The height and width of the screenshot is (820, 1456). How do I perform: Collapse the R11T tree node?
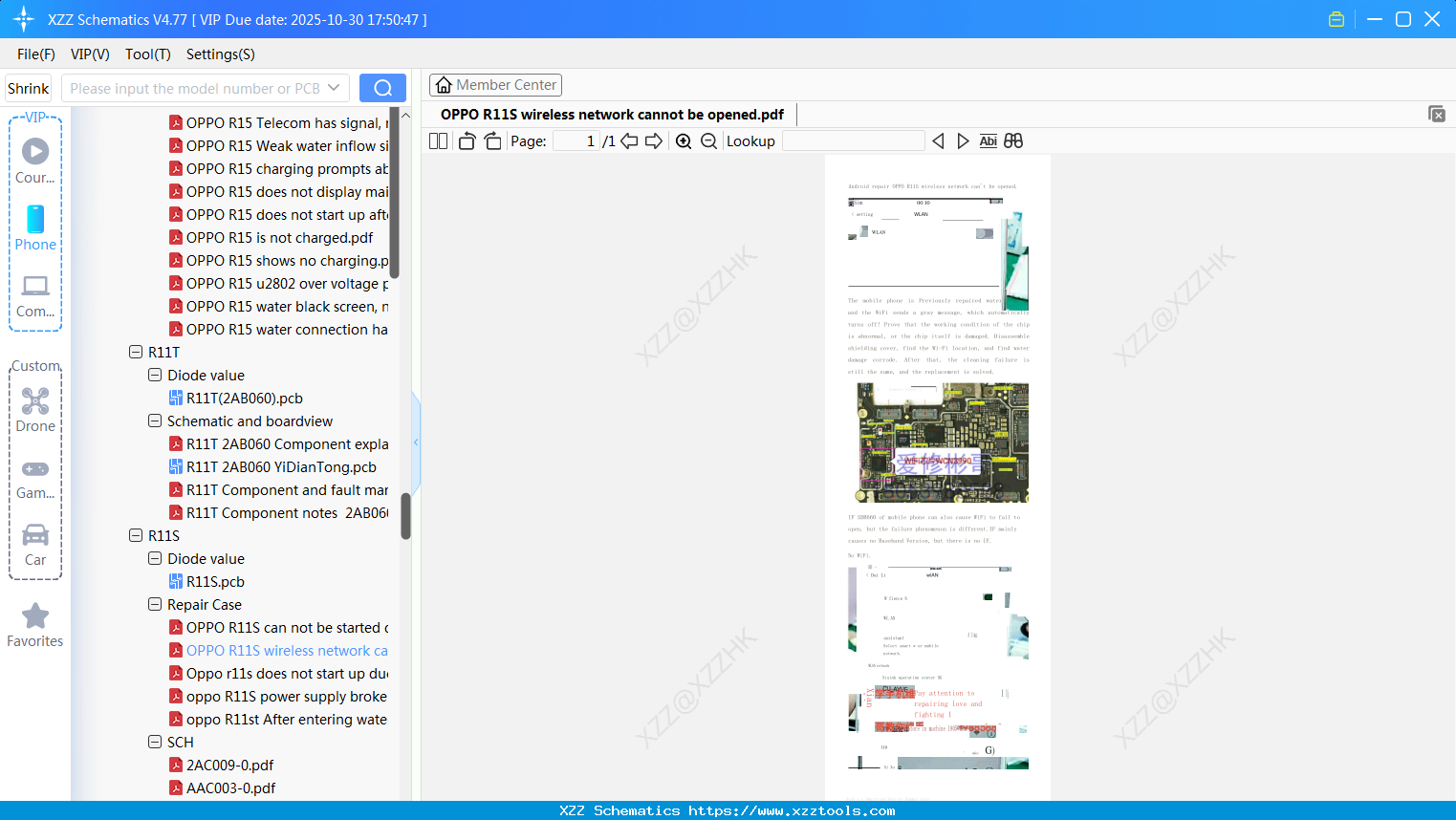coord(136,352)
